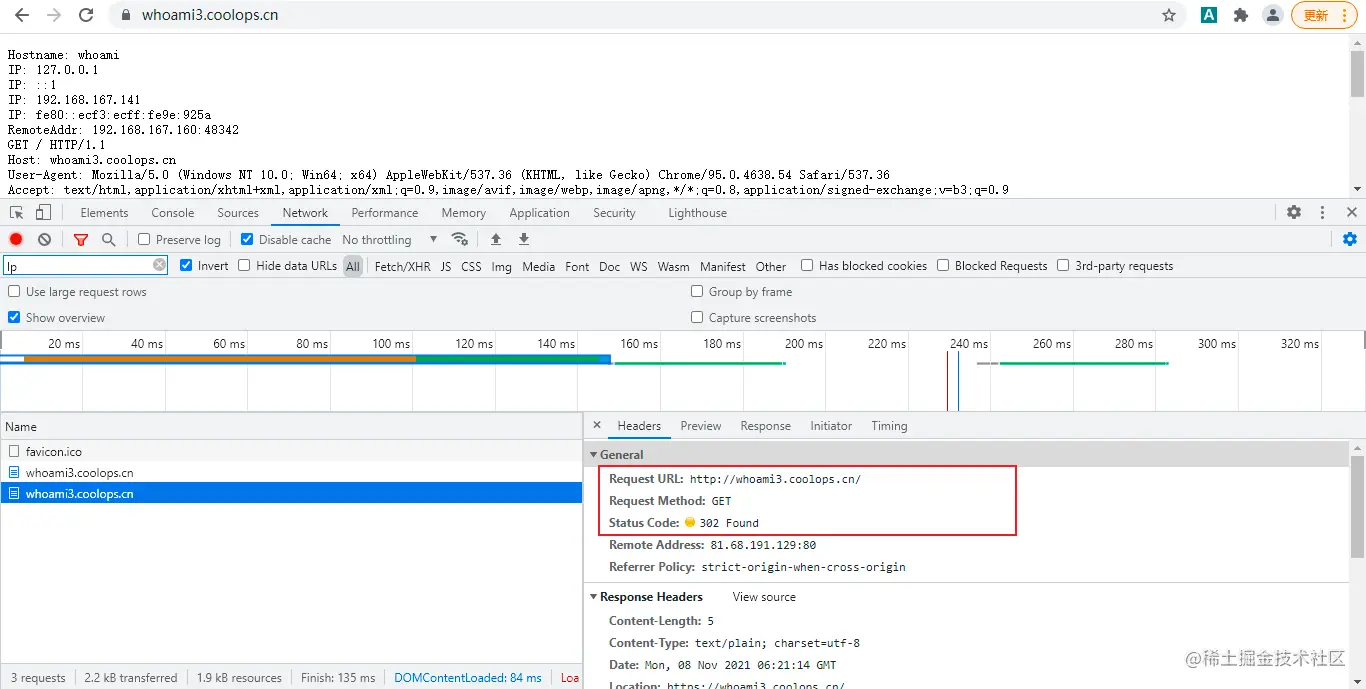Enable Capture screenshots
Screen dimensions: 1366x689
point(697,317)
